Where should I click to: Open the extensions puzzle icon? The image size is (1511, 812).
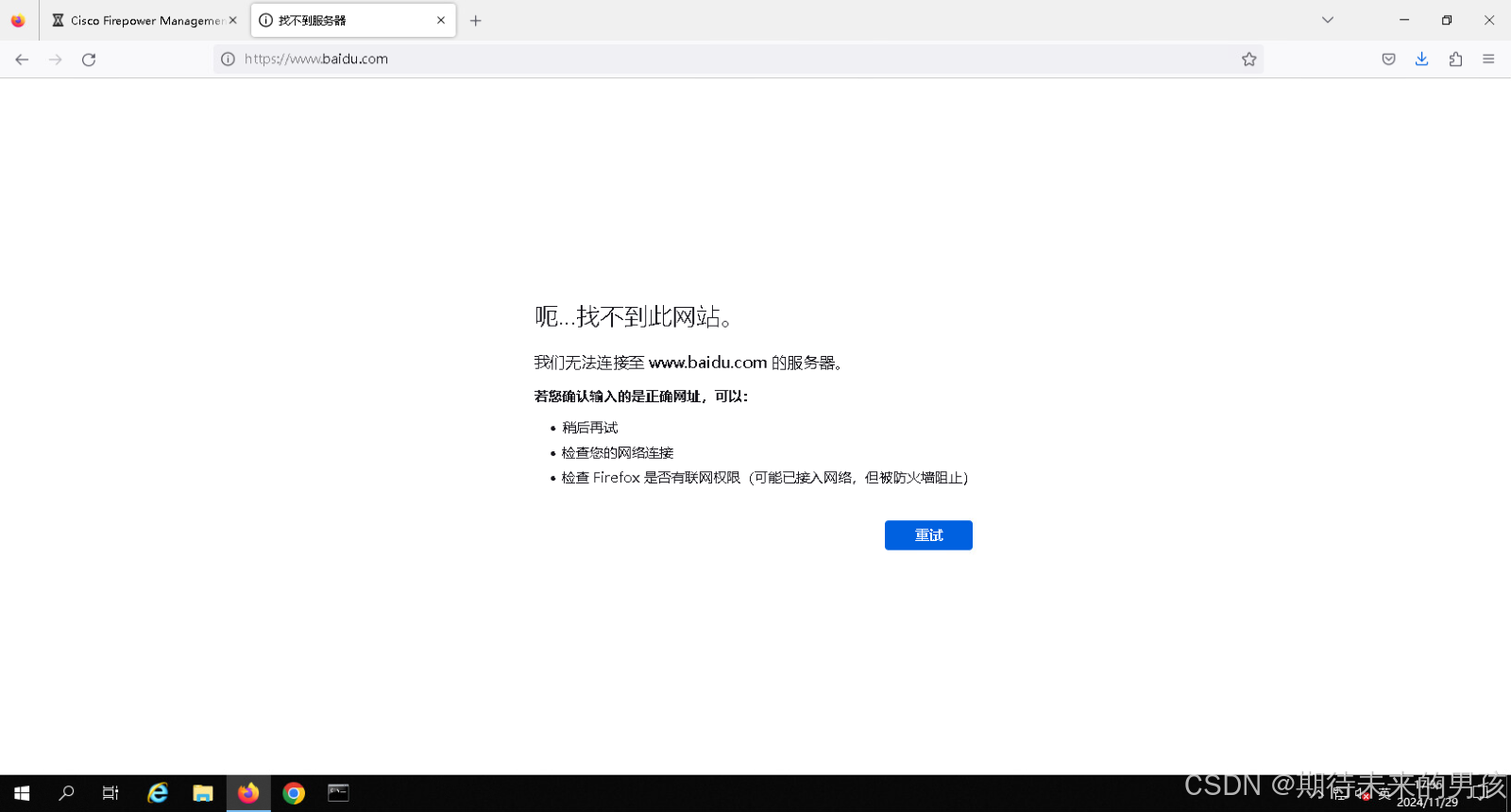tap(1455, 59)
